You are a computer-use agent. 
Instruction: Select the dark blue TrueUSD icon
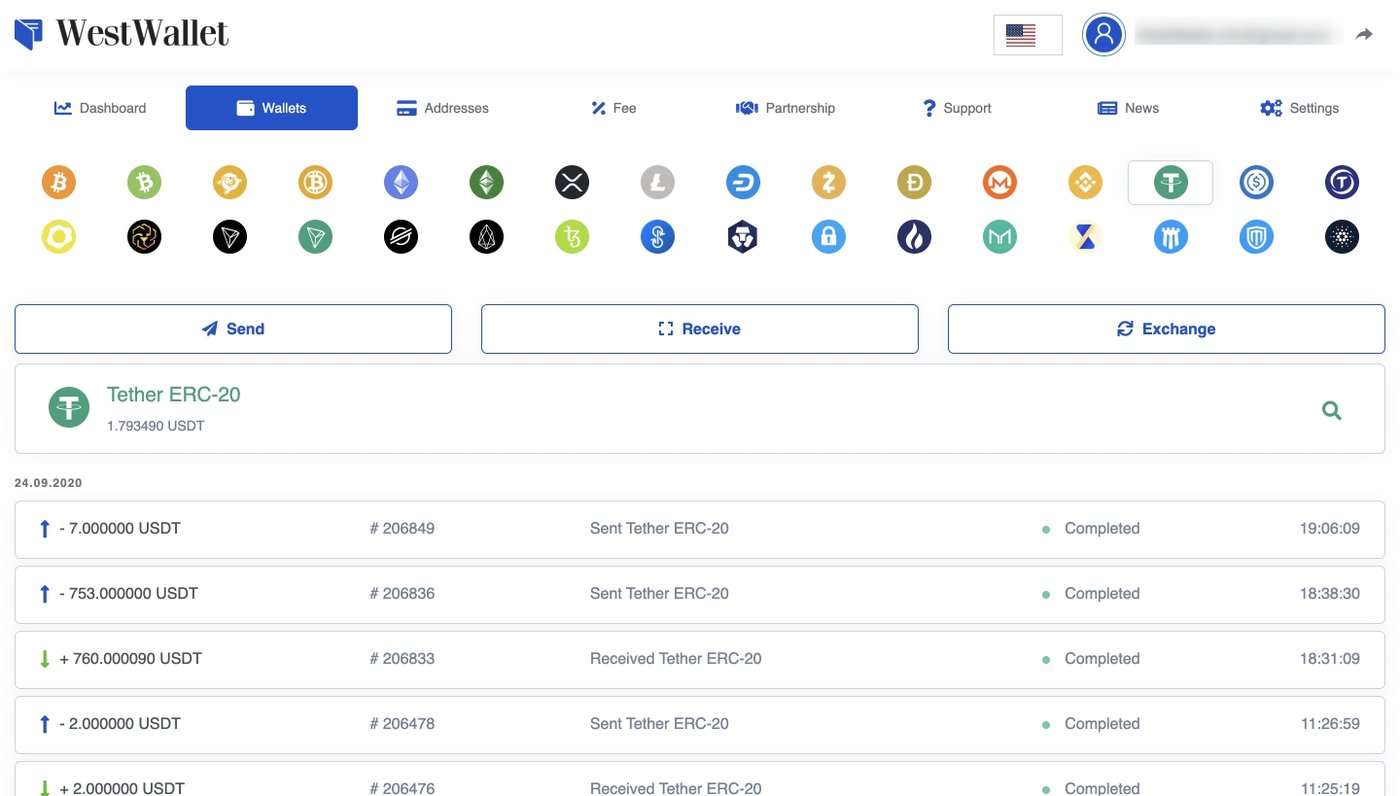coord(1341,183)
